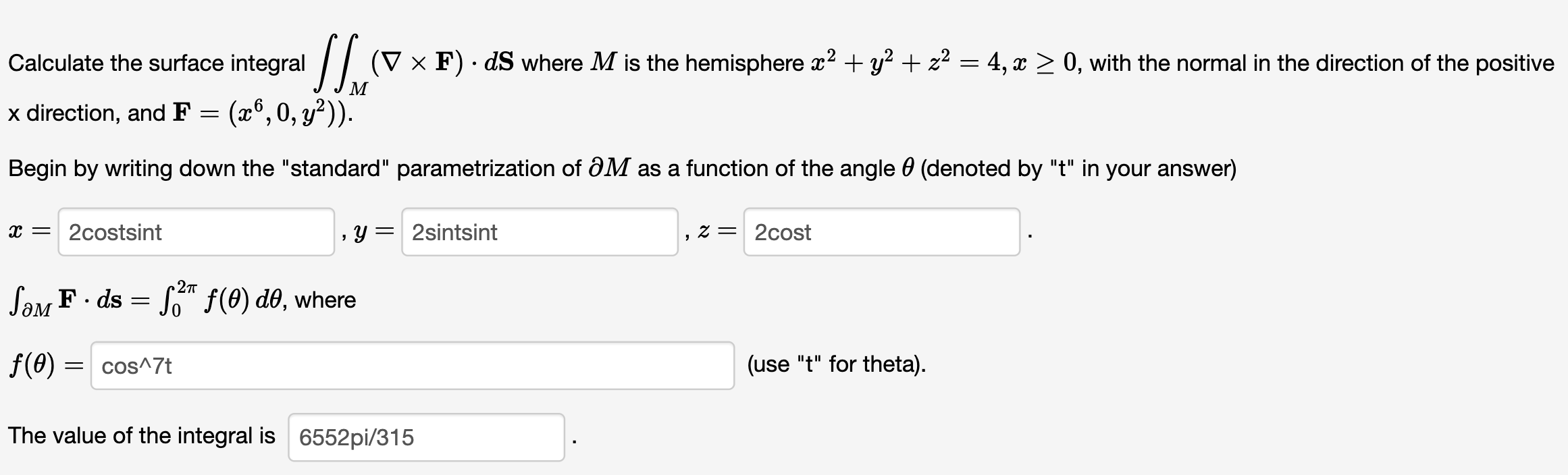
Task: Click at the end of 2sintsint text
Action: [x=498, y=233]
